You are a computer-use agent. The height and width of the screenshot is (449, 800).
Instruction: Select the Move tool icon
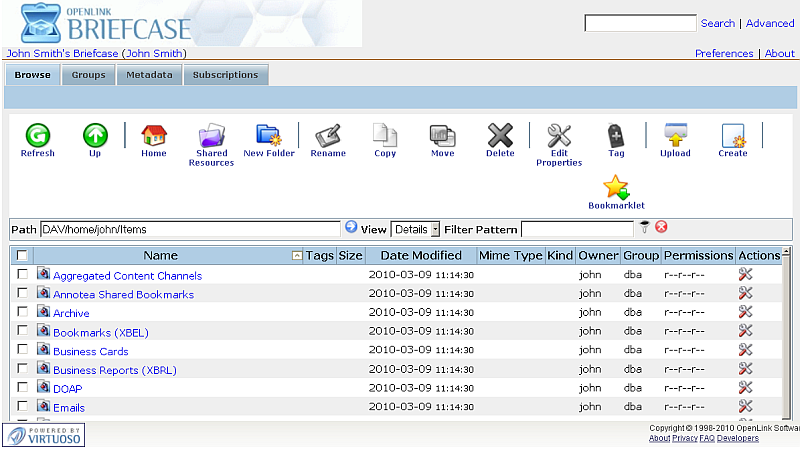pos(442,136)
